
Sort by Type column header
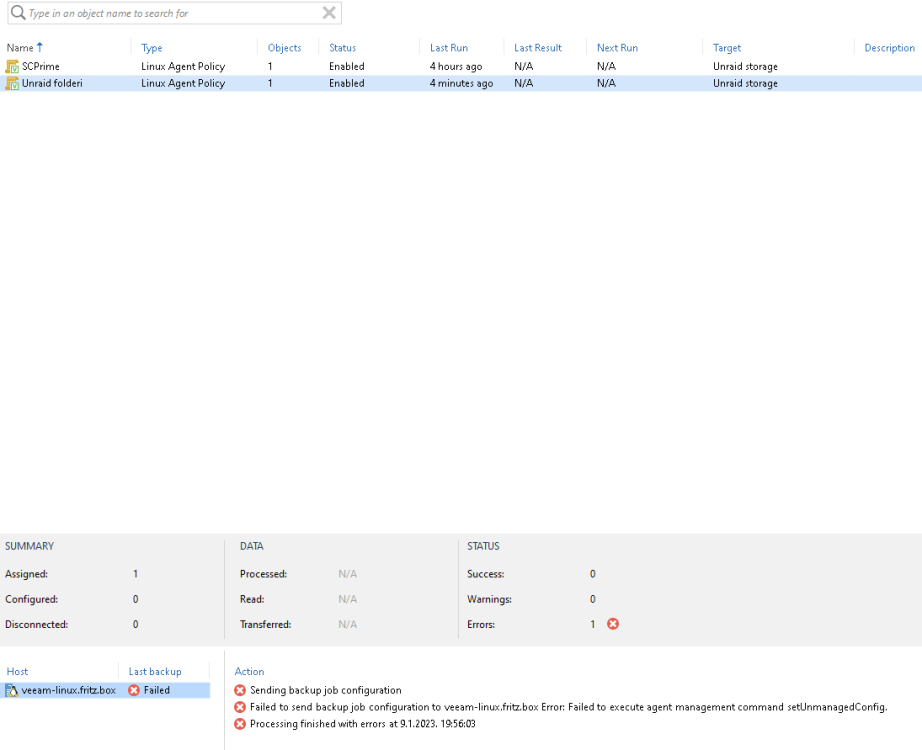(x=152, y=48)
